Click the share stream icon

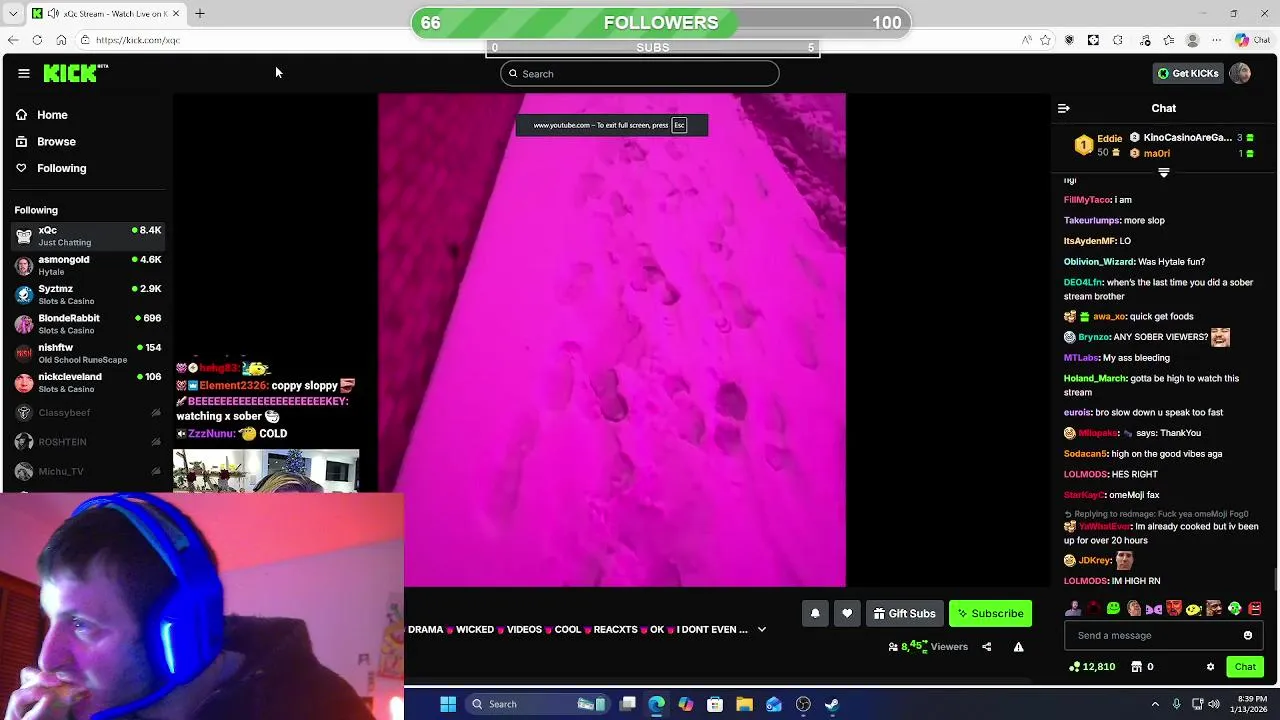click(x=986, y=647)
